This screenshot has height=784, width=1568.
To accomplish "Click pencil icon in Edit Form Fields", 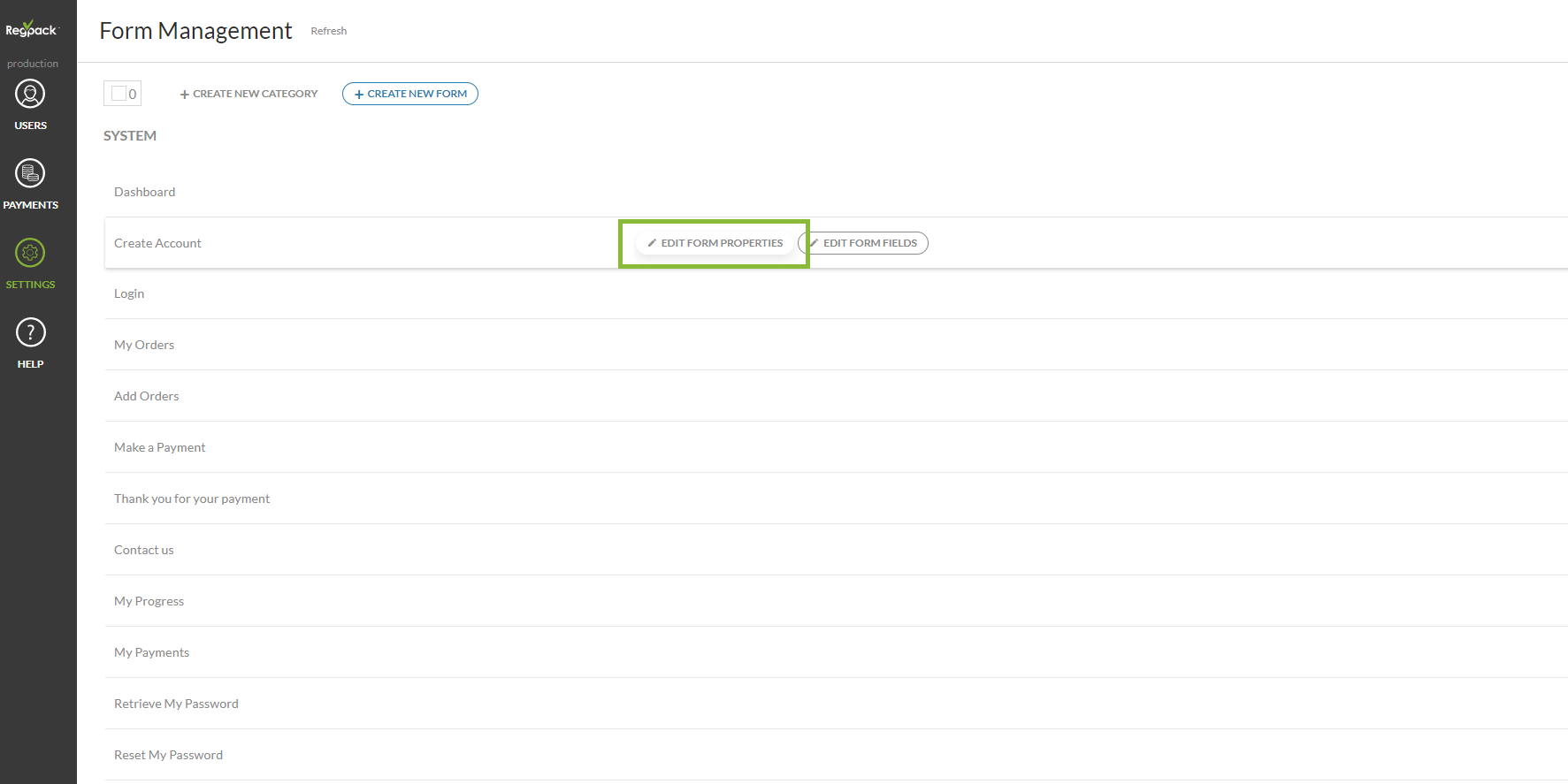I will pyautogui.click(x=814, y=243).
